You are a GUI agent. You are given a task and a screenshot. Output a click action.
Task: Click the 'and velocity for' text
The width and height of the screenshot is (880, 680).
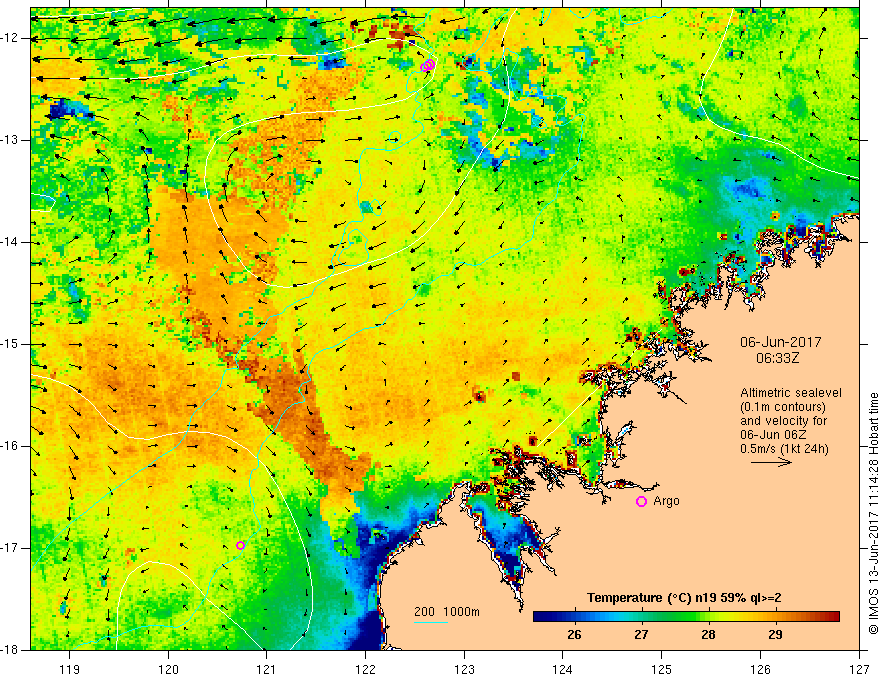783,421
